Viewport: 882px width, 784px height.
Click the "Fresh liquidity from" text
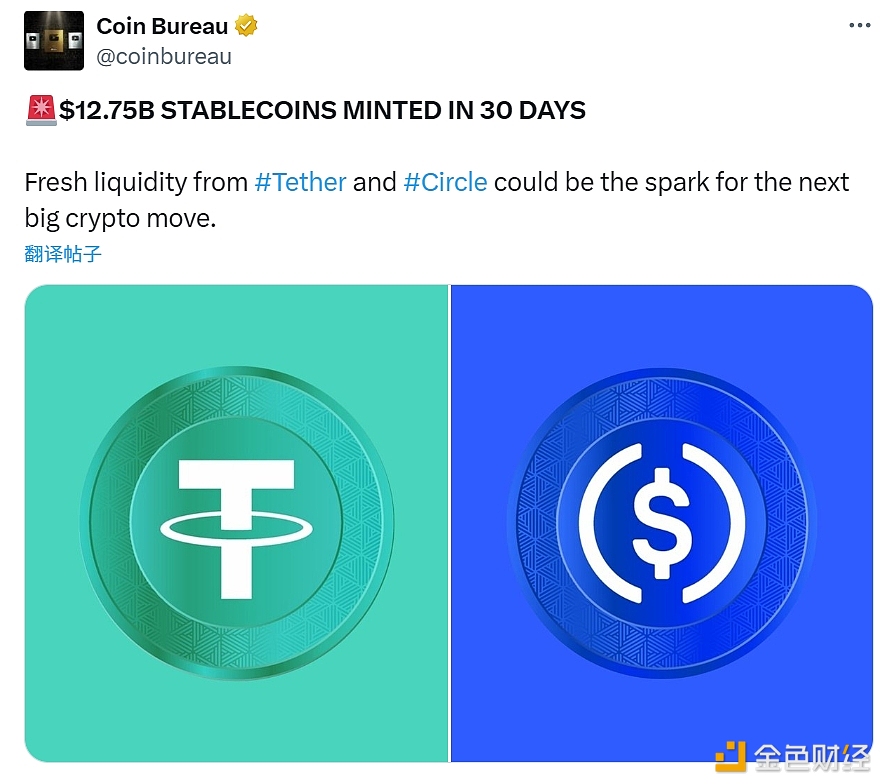[x=136, y=182]
